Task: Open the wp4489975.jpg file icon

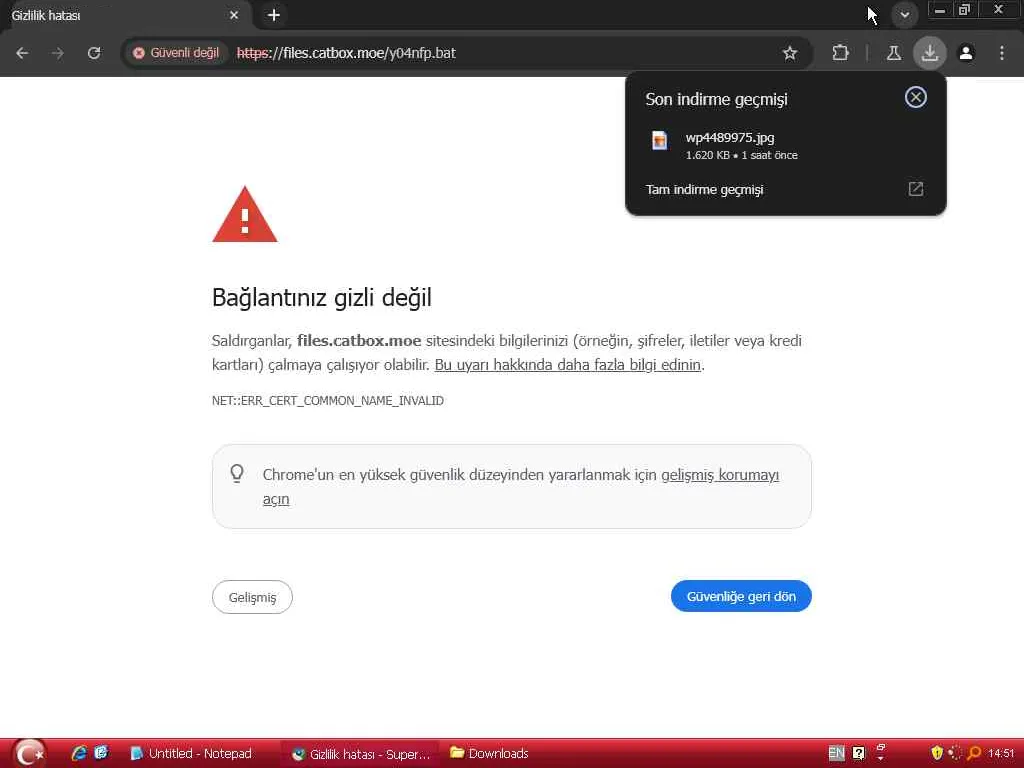Action: click(660, 140)
